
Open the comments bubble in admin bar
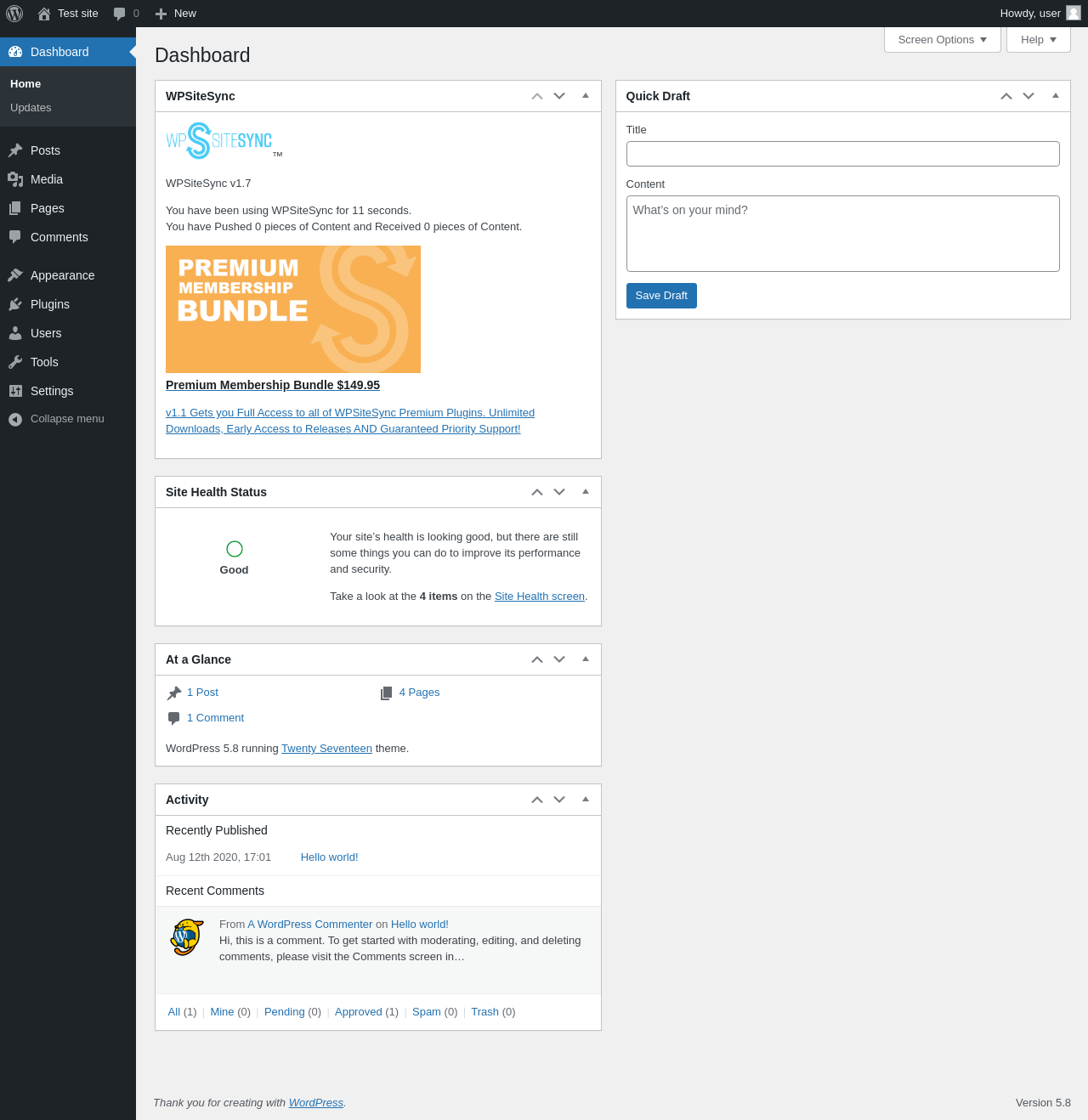pyautogui.click(x=120, y=14)
